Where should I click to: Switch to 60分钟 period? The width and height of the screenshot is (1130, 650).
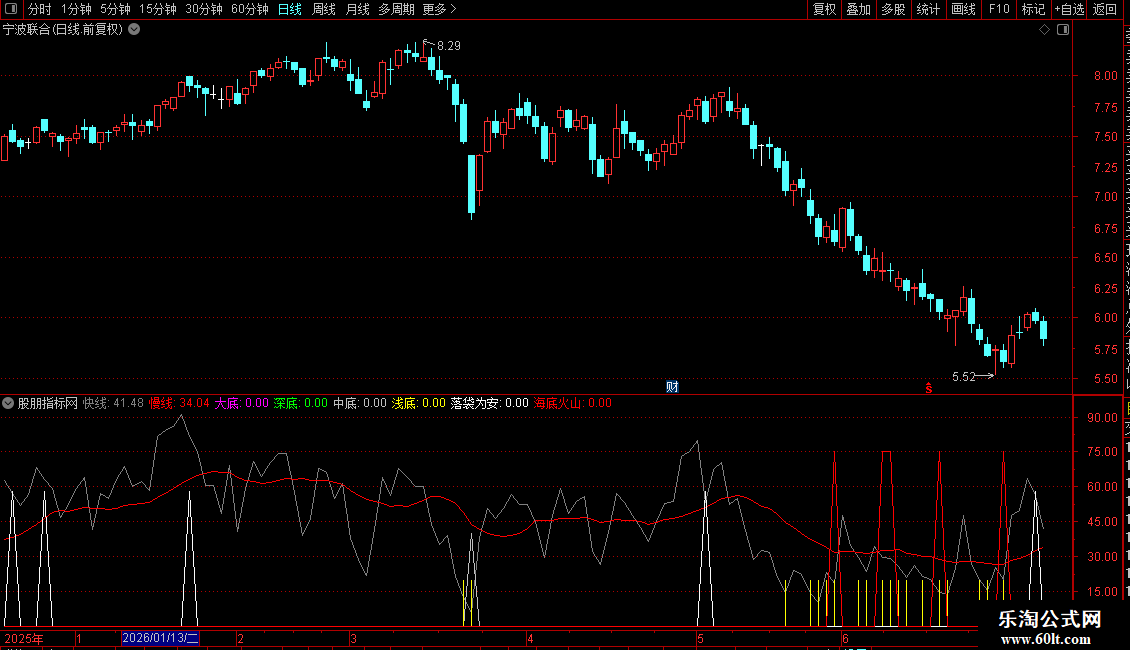click(x=250, y=9)
